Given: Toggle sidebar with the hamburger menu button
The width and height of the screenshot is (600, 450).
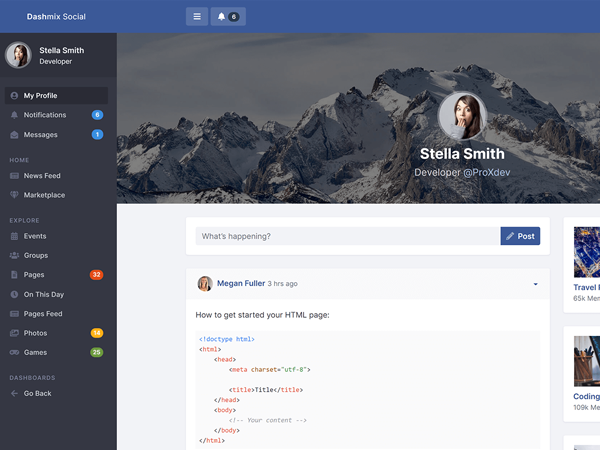Looking at the screenshot, I should click(x=197, y=16).
